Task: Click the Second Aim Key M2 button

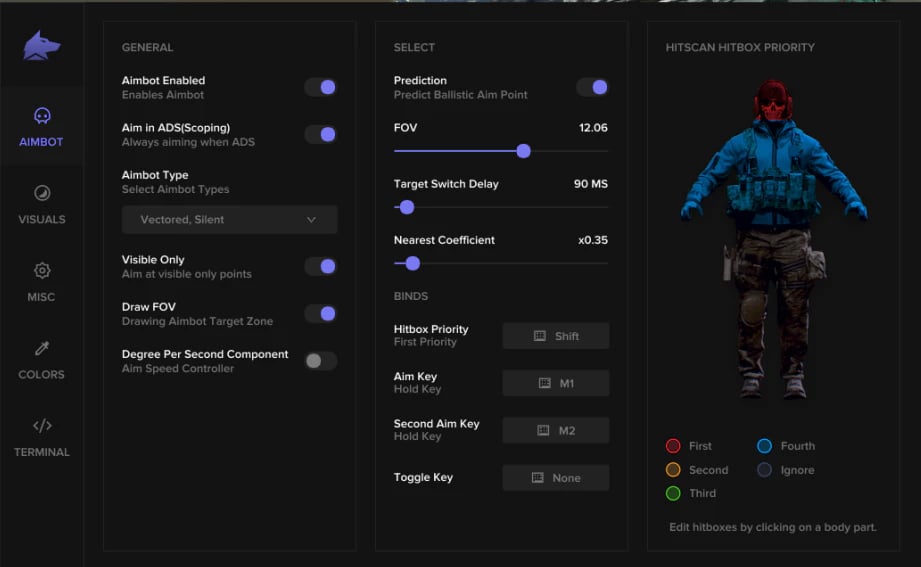Action: coord(556,431)
